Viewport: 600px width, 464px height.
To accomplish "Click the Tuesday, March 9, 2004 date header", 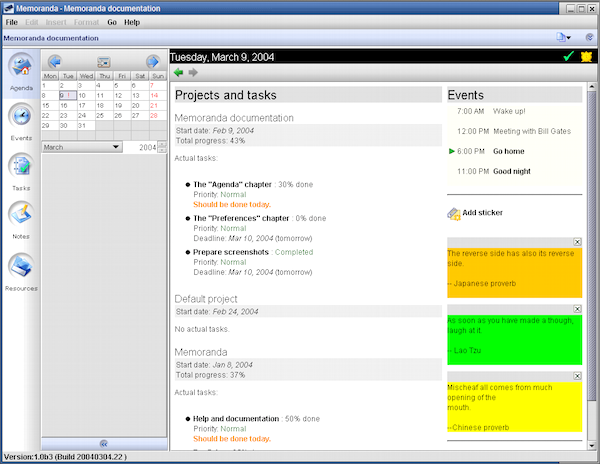I will pos(222,57).
